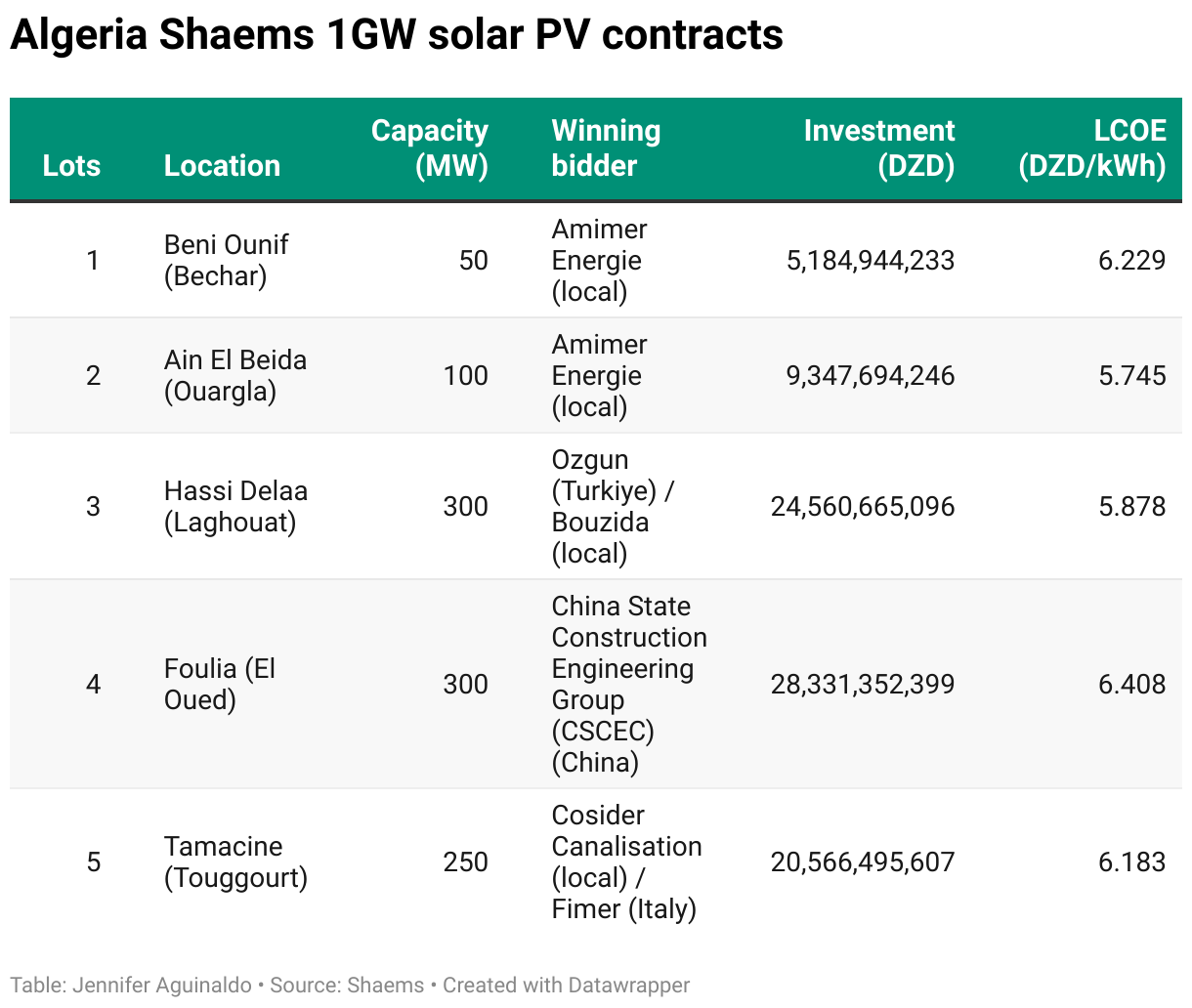Click the Created with Datawrapper footer text
This screenshot has width=1192, height=1008.
coord(566,986)
